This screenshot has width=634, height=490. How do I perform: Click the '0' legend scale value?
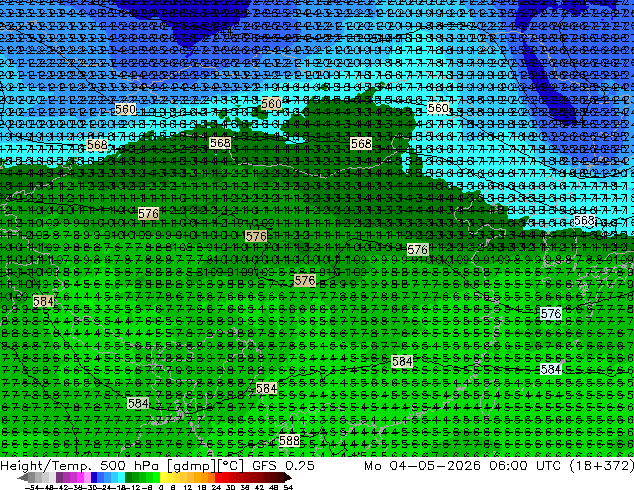pos(161,487)
